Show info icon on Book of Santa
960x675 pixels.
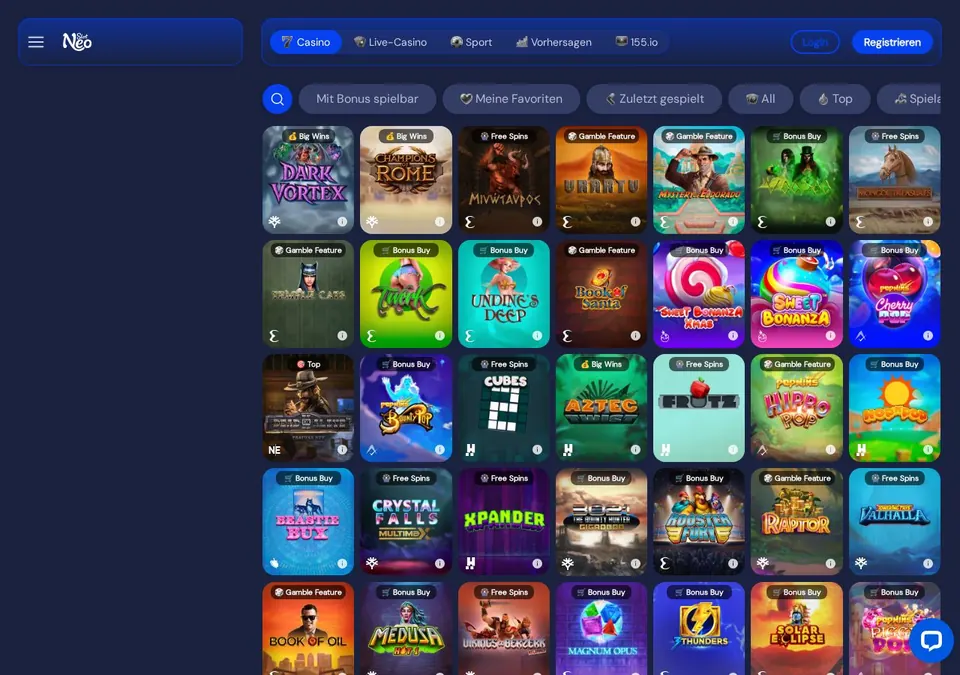[x=636, y=336]
